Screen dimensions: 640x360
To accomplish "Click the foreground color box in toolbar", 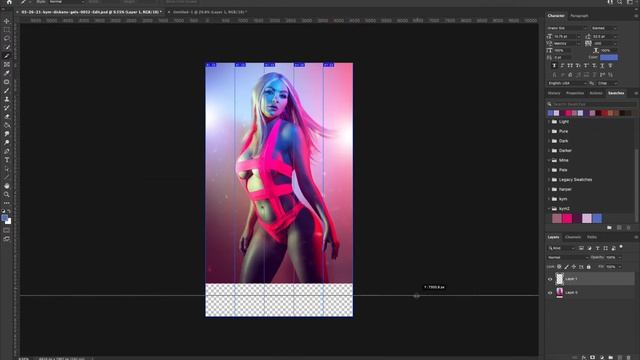I will (x=4, y=218).
